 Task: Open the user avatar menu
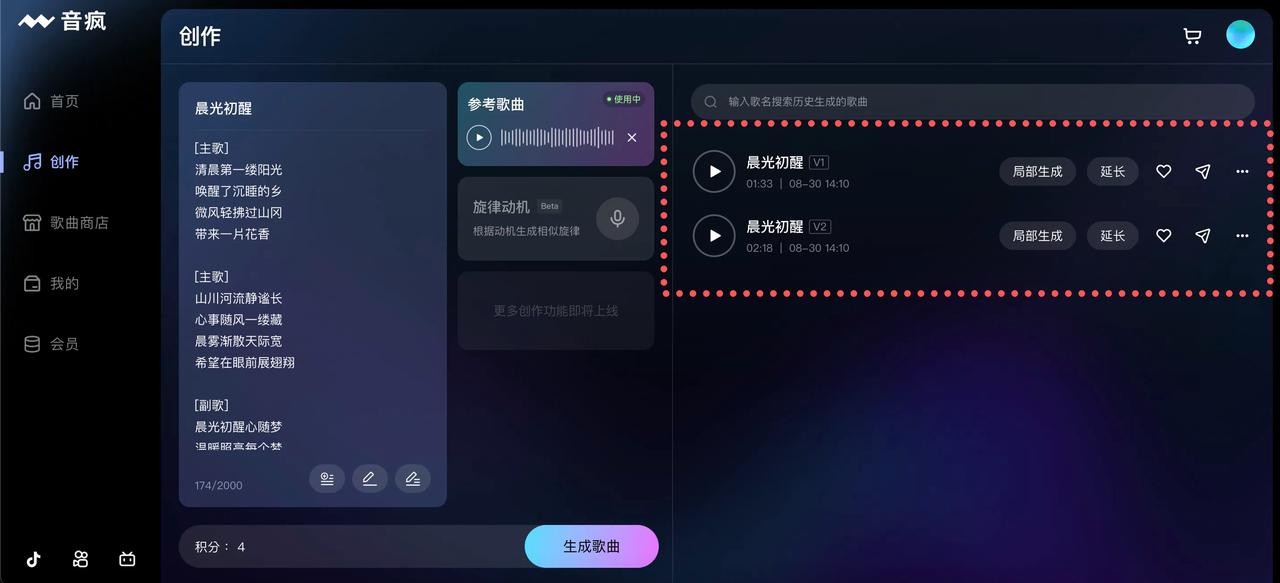(1240, 35)
